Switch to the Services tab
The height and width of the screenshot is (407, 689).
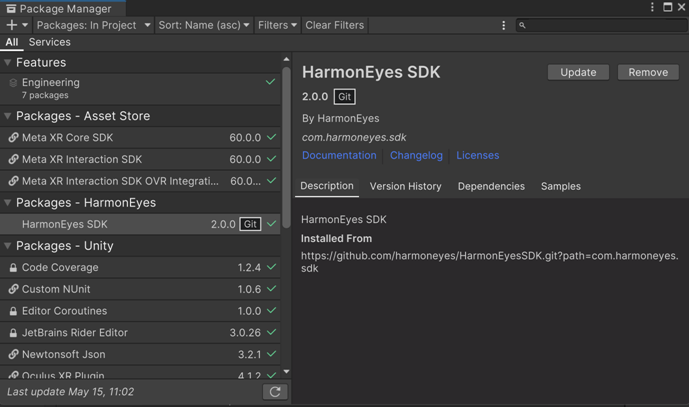[x=50, y=42]
